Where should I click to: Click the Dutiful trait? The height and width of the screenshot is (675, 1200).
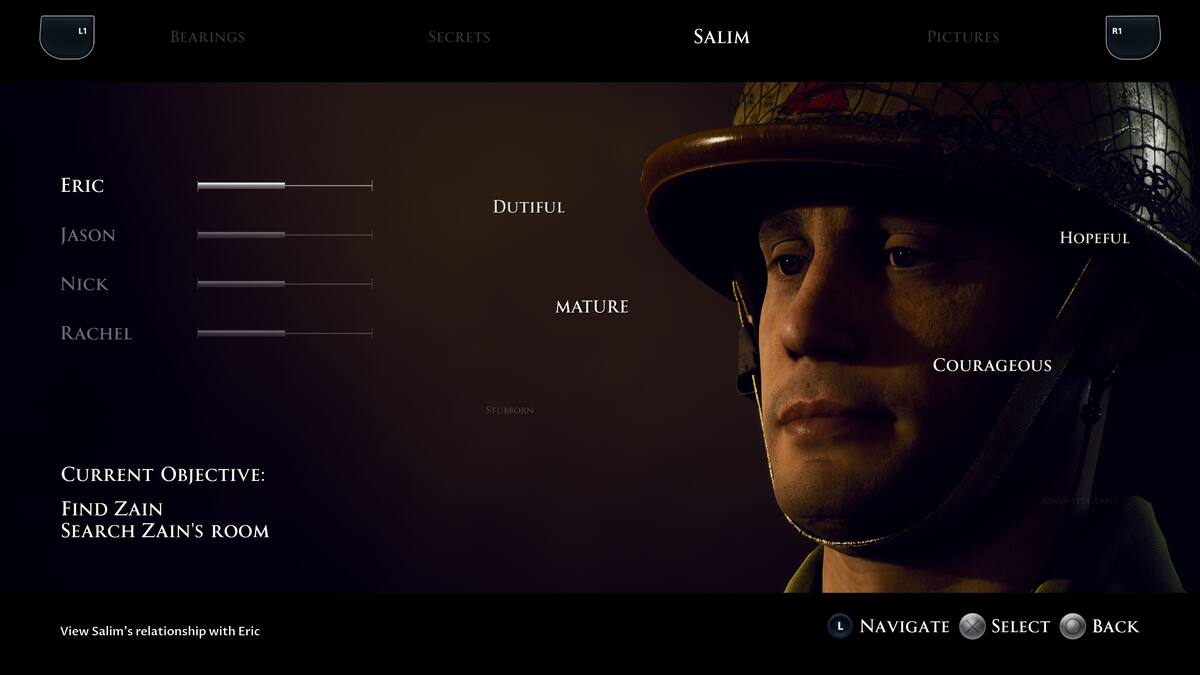pyautogui.click(x=529, y=207)
